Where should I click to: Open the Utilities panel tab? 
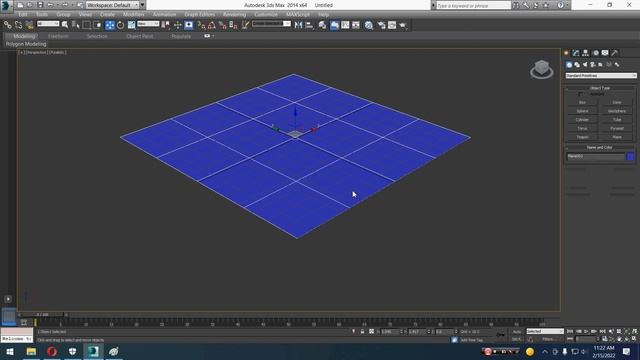pyautogui.click(x=615, y=53)
